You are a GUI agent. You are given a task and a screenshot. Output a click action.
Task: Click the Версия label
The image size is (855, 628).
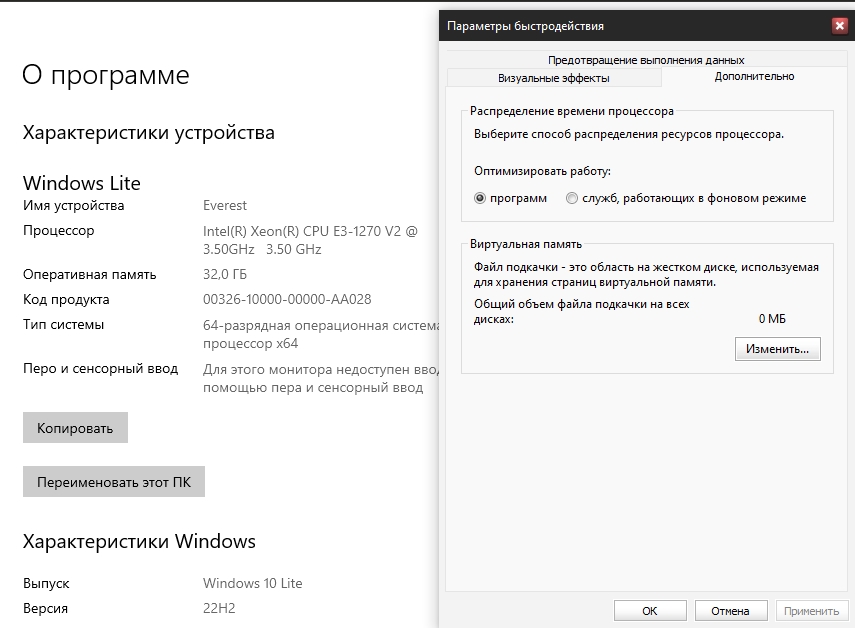click(x=45, y=608)
